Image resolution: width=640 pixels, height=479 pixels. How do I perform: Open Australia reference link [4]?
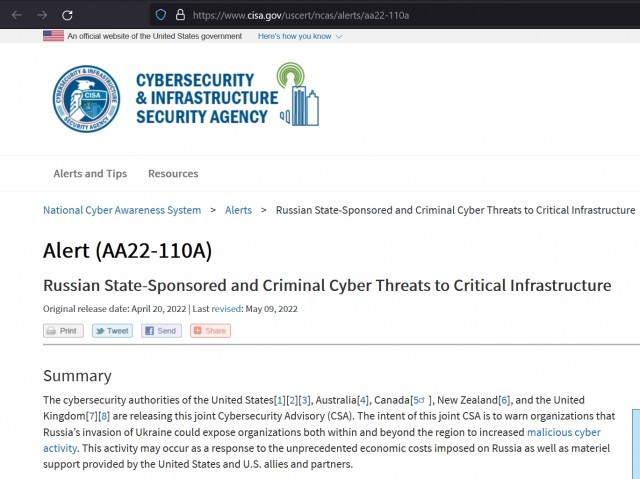[363, 400]
